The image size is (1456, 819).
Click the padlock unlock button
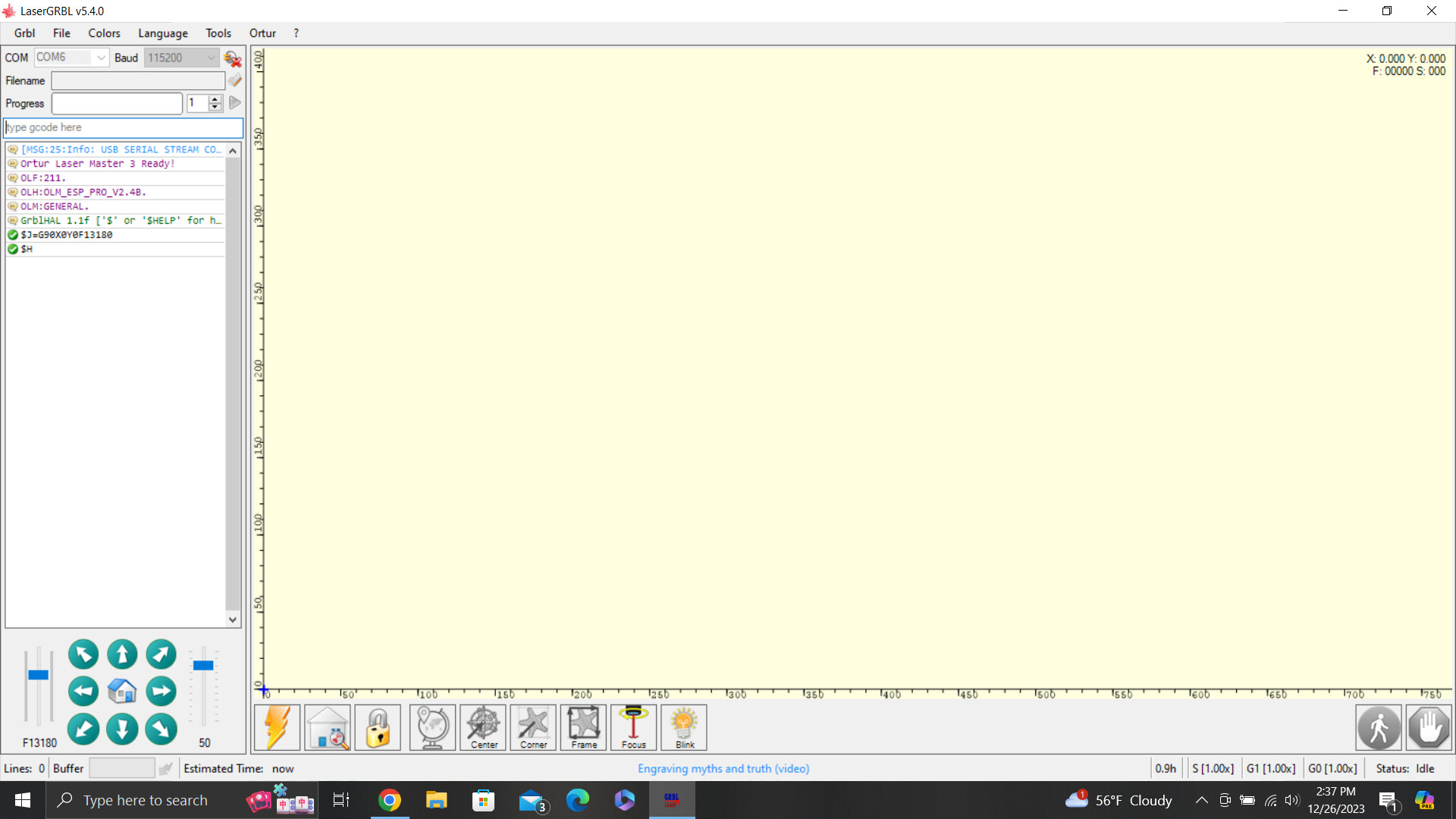click(x=378, y=726)
